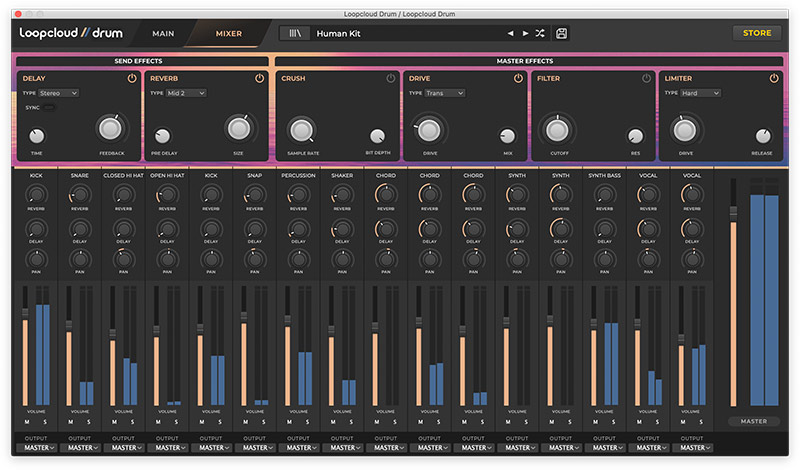This screenshot has height=470, width=800.
Task: Solo the Open Hi Hat channel
Action: pos(176,422)
